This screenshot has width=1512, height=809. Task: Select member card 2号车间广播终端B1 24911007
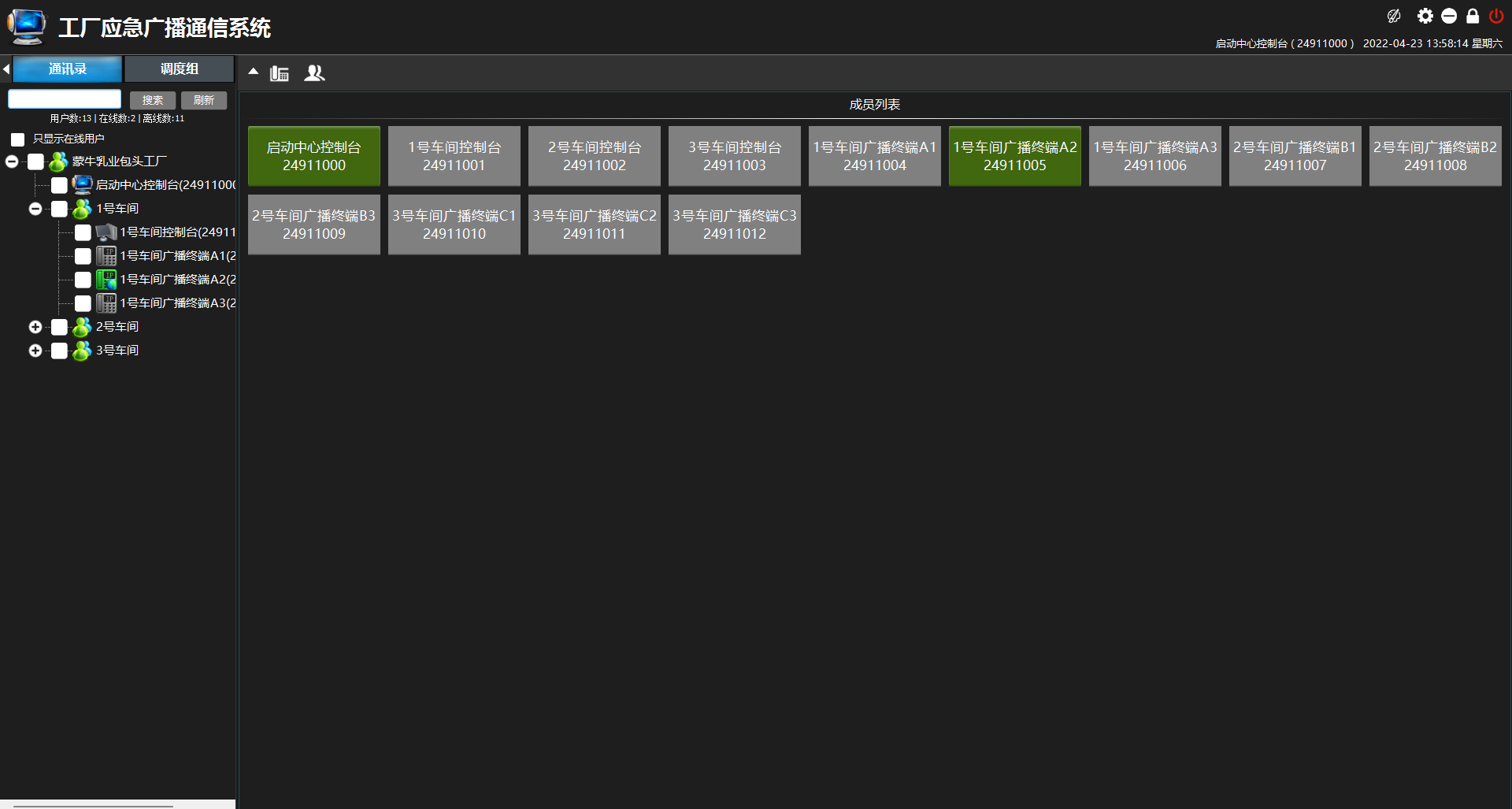1295,156
